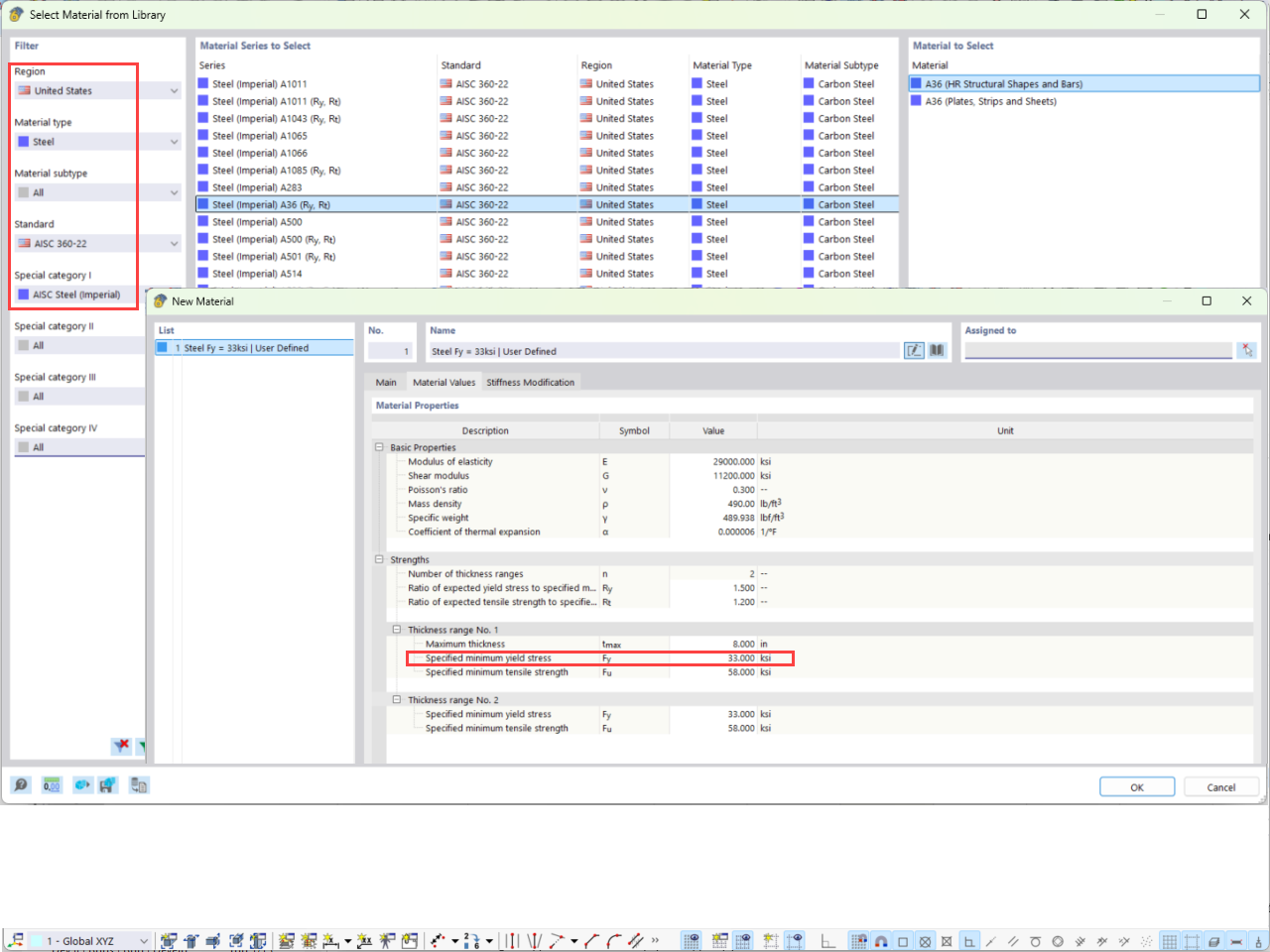1270x952 pixels.
Task: Click the Assigned to input field
Action: (1098, 350)
